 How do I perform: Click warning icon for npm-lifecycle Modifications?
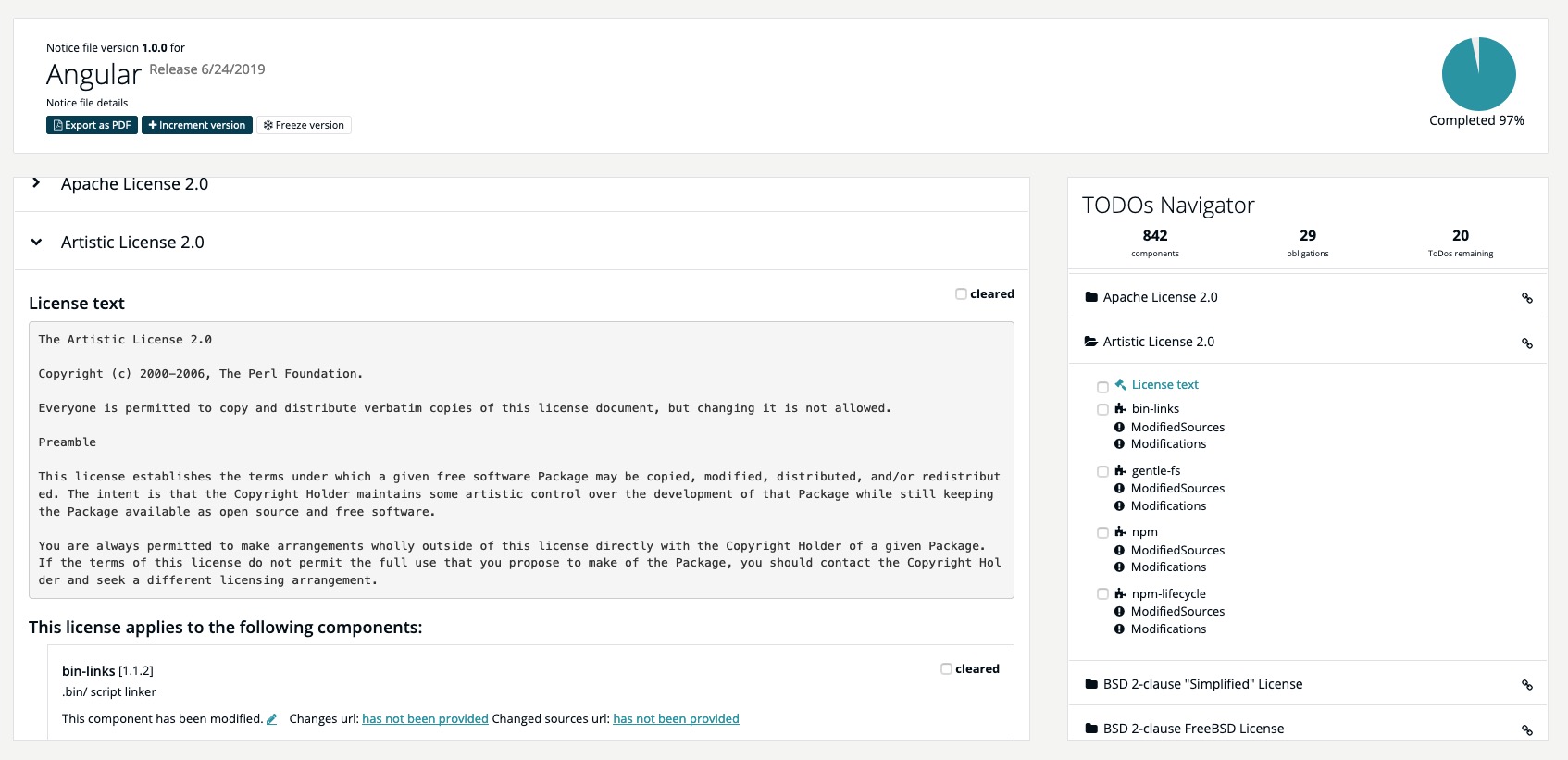1119,629
